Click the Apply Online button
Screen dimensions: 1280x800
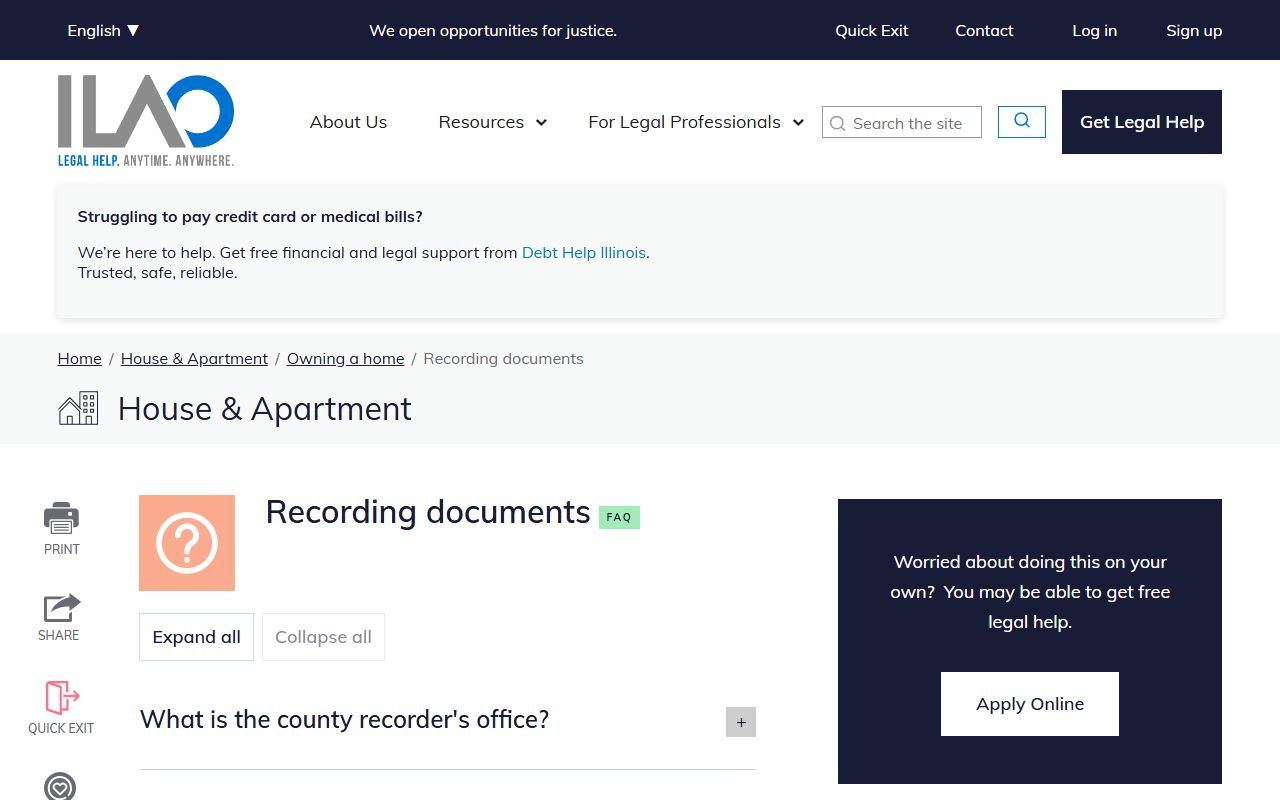(1030, 704)
